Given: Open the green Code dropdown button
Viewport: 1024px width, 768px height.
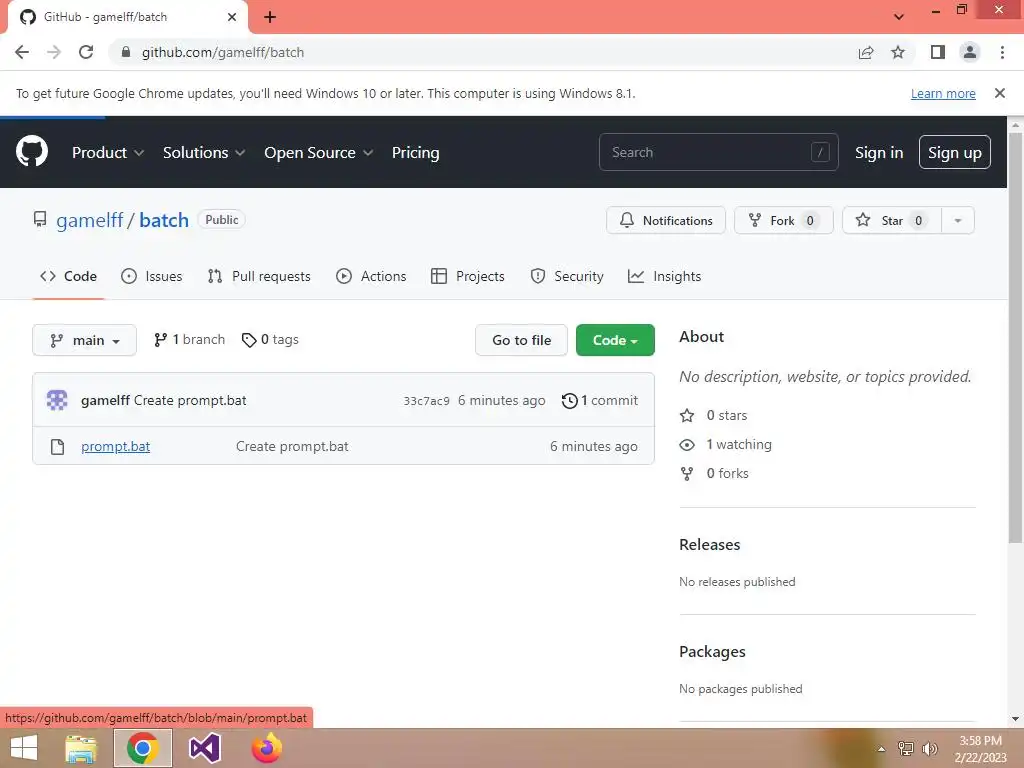Looking at the screenshot, I should [x=615, y=340].
